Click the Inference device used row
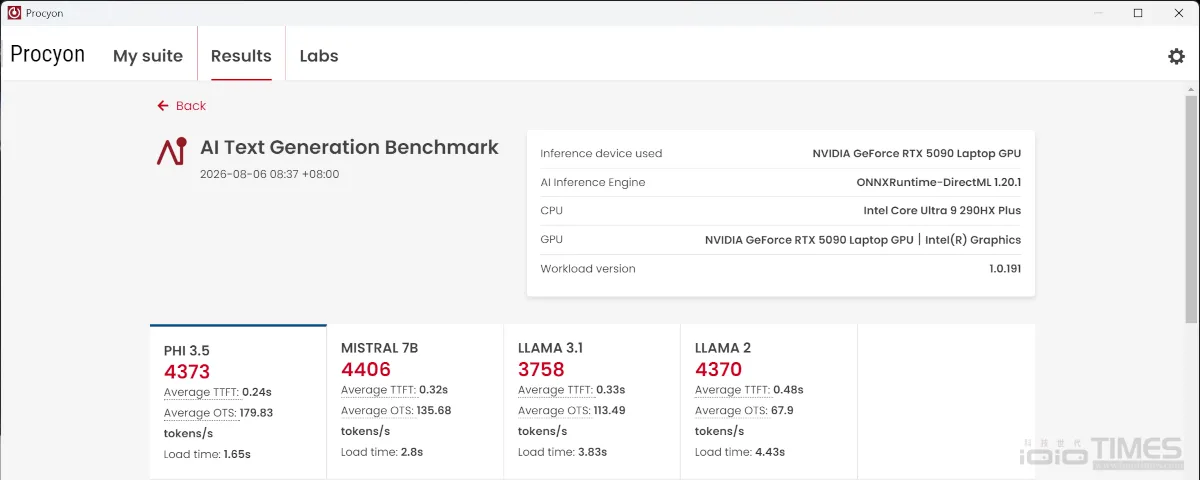Viewport: 1200px width, 480px height. (x=780, y=153)
